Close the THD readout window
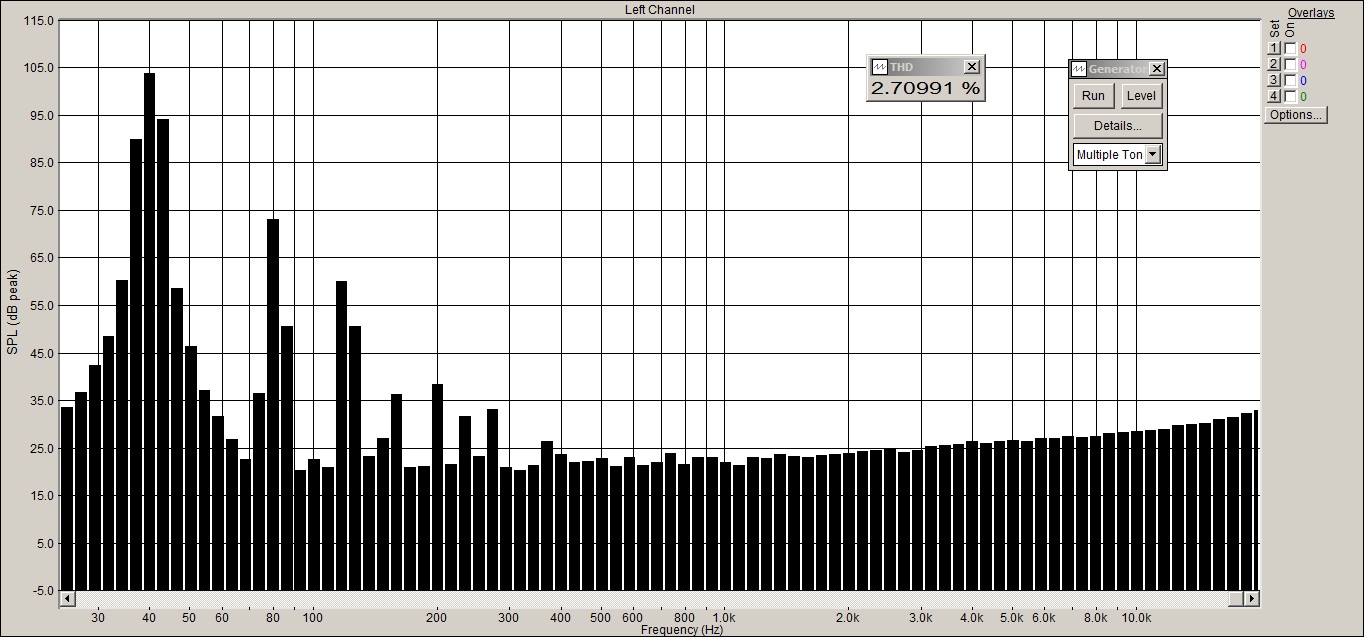1364x637 pixels. click(x=971, y=67)
